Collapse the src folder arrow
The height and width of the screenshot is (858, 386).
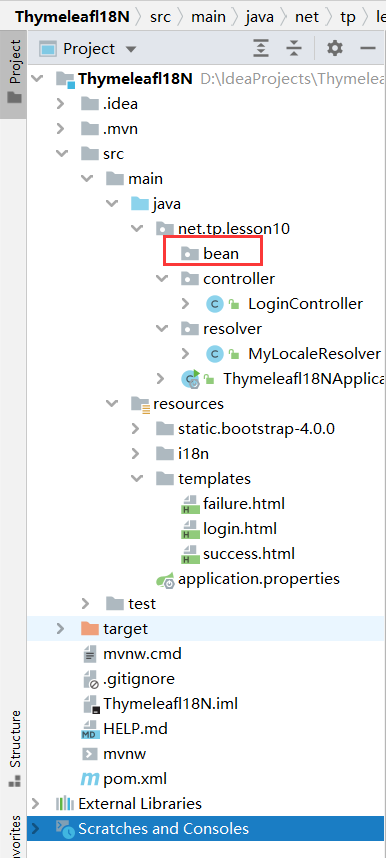pos(62,154)
